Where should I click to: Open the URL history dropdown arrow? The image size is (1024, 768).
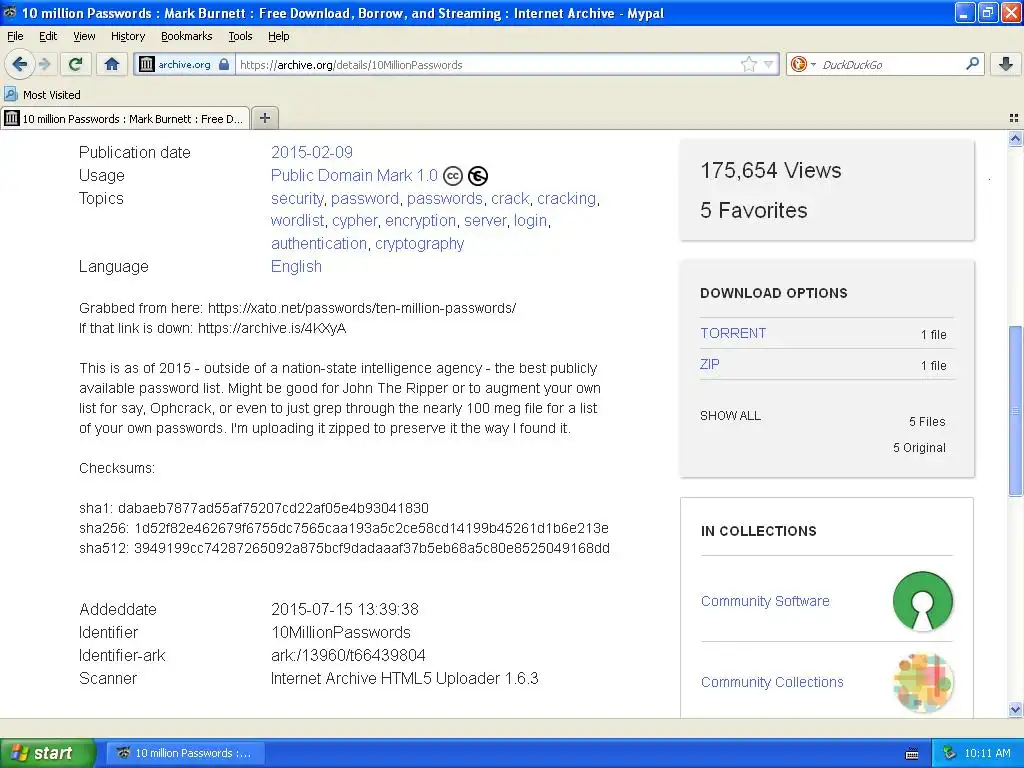pyautogui.click(x=769, y=64)
